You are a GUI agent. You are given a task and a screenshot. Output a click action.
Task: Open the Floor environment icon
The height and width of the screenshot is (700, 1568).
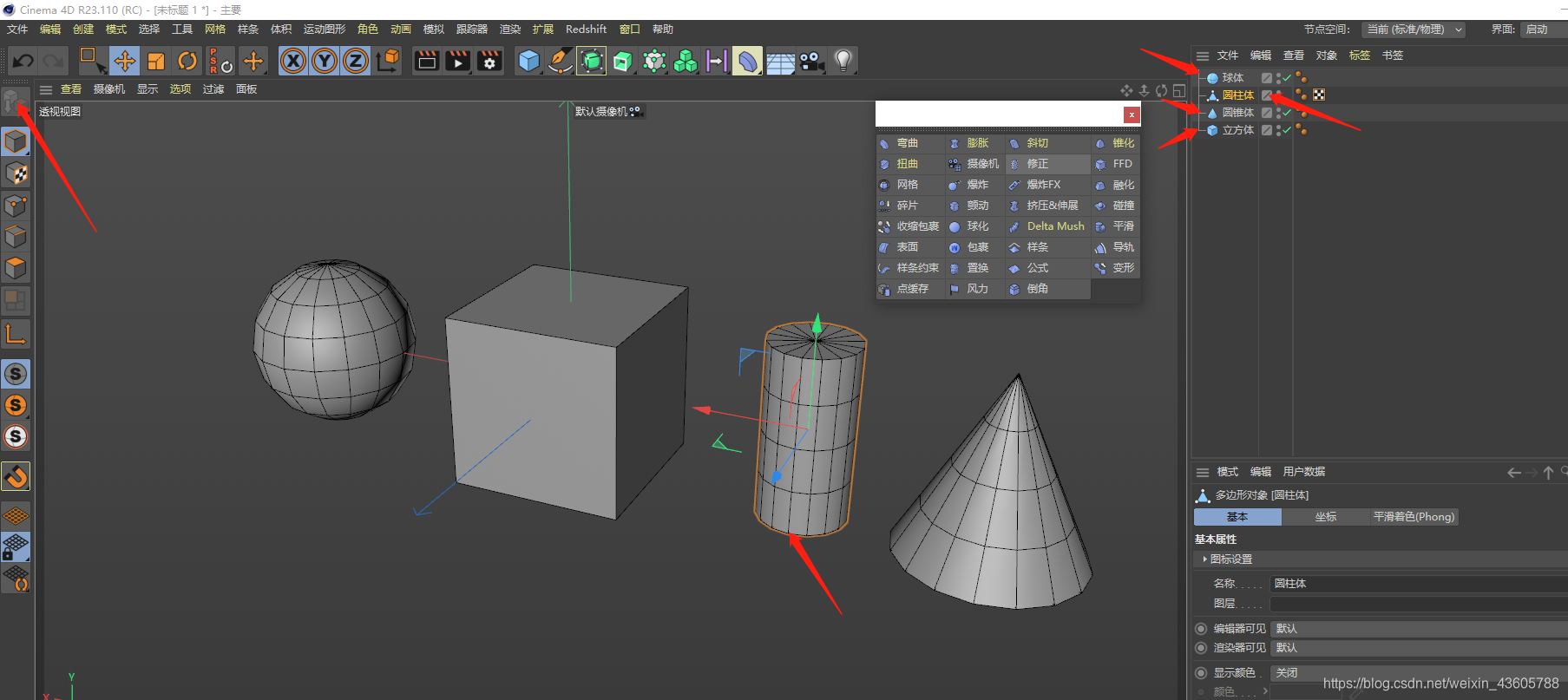780,61
